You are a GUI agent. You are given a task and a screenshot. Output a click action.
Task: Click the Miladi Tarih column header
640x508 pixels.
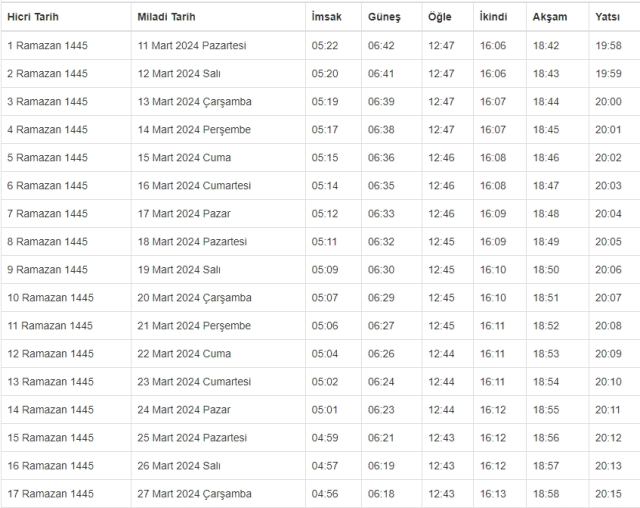166,18
